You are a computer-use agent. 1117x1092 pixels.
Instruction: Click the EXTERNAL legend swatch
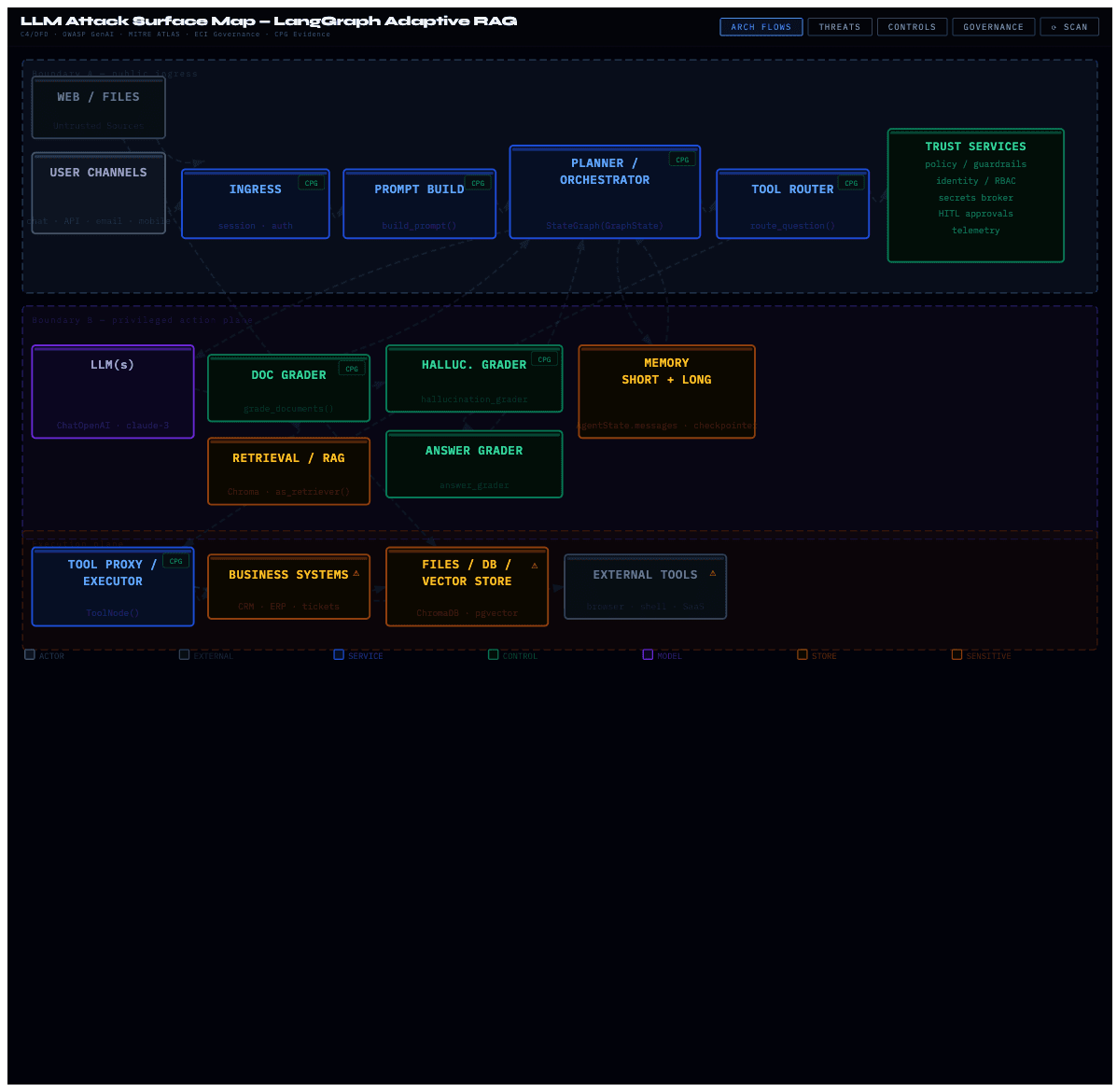point(185,654)
